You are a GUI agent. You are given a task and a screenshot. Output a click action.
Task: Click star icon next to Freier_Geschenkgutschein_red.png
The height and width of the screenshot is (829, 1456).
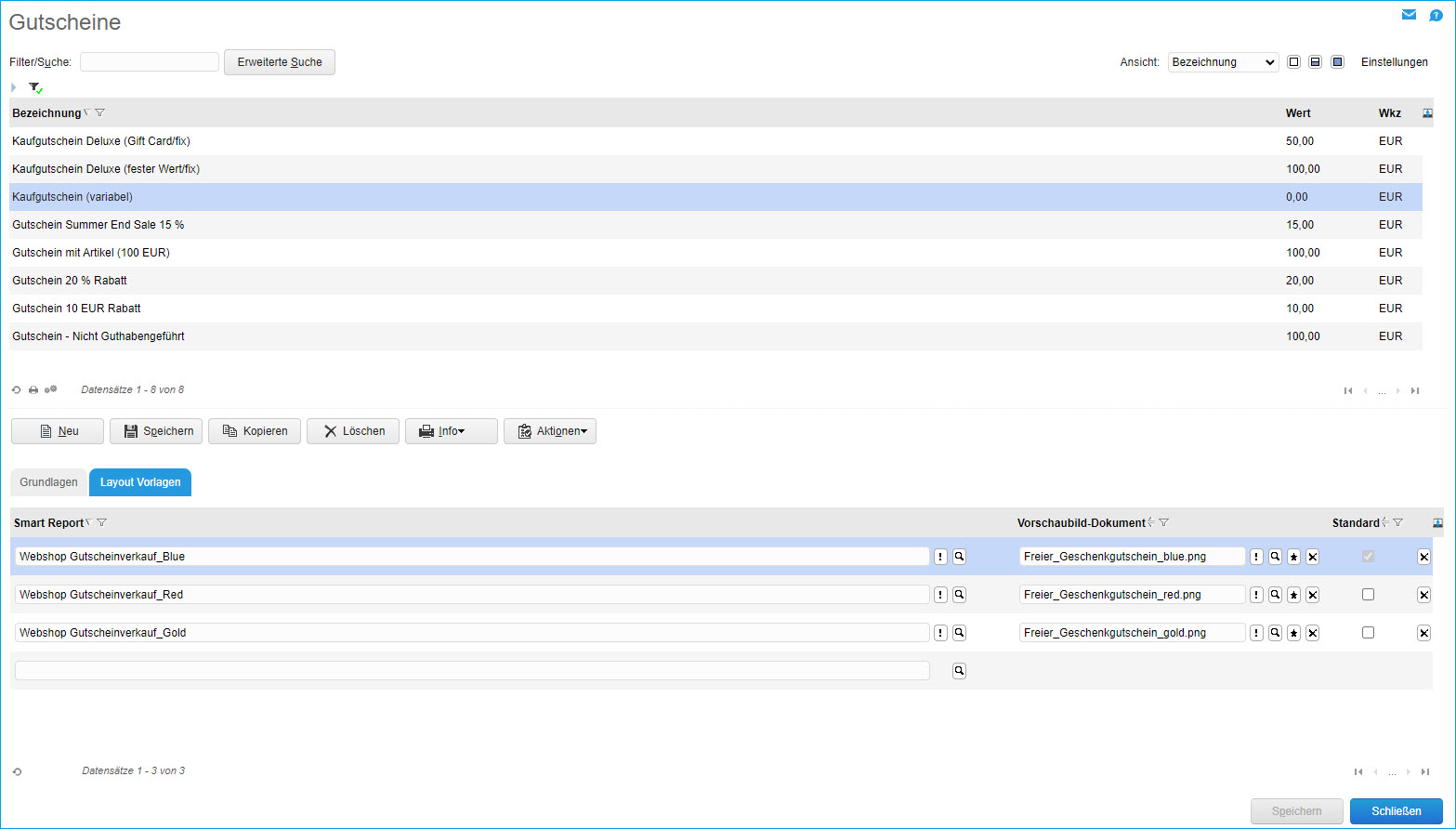click(x=1293, y=595)
